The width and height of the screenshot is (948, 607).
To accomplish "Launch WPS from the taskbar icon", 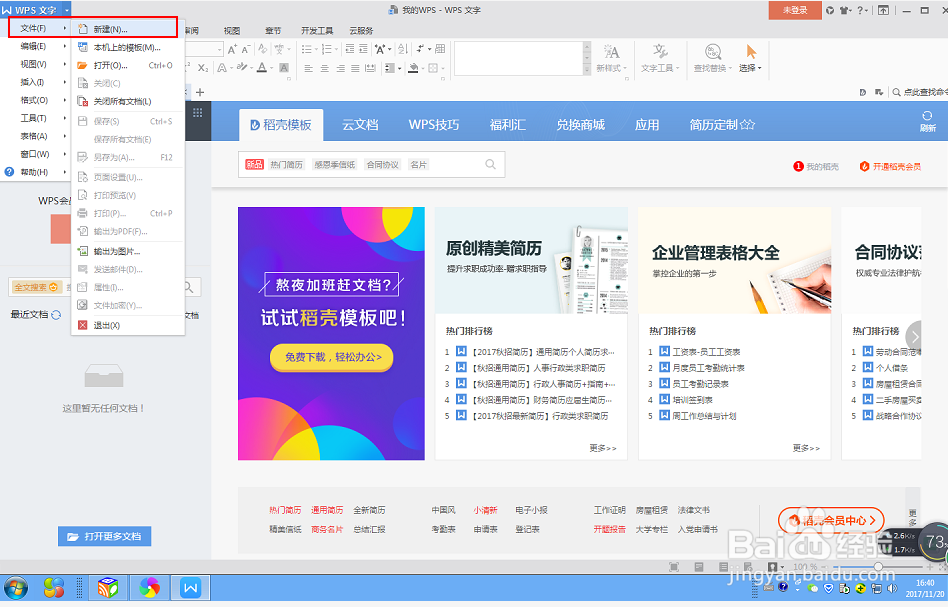I will tap(190, 589).
